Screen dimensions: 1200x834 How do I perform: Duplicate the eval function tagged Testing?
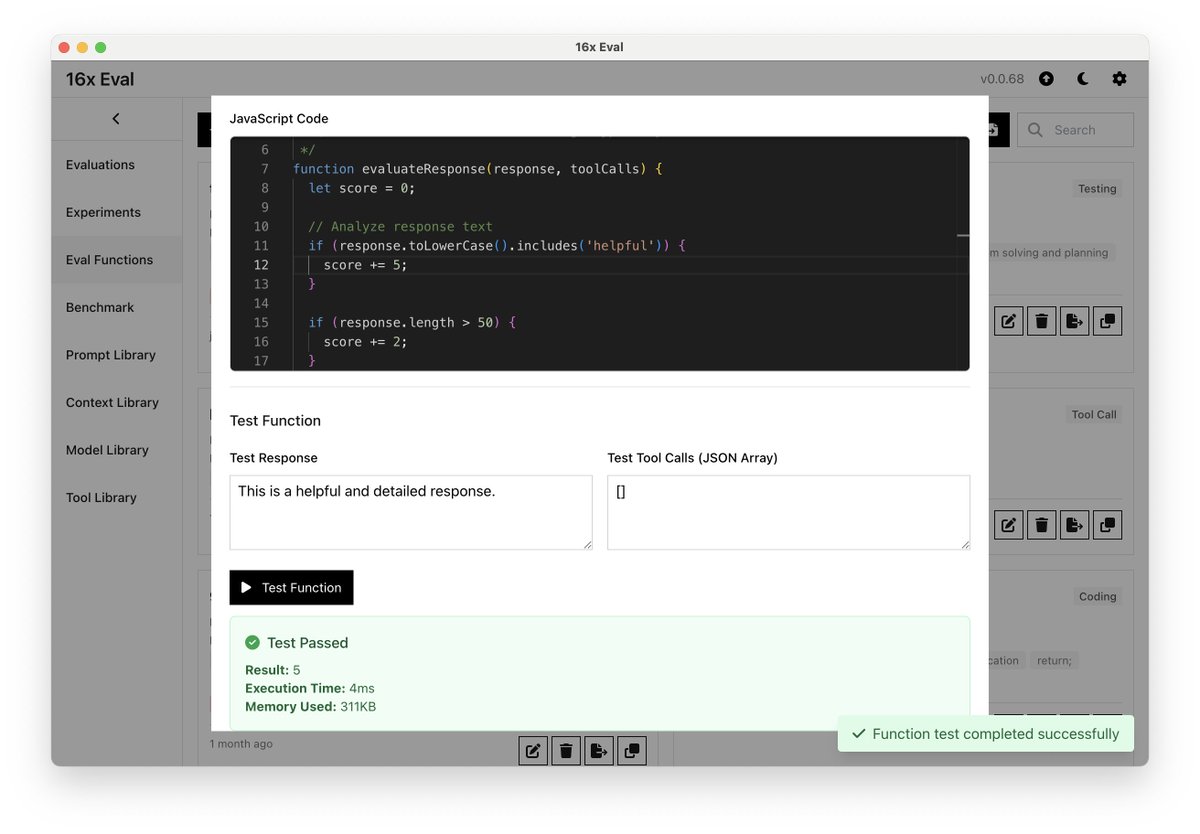coord(1108,321)
